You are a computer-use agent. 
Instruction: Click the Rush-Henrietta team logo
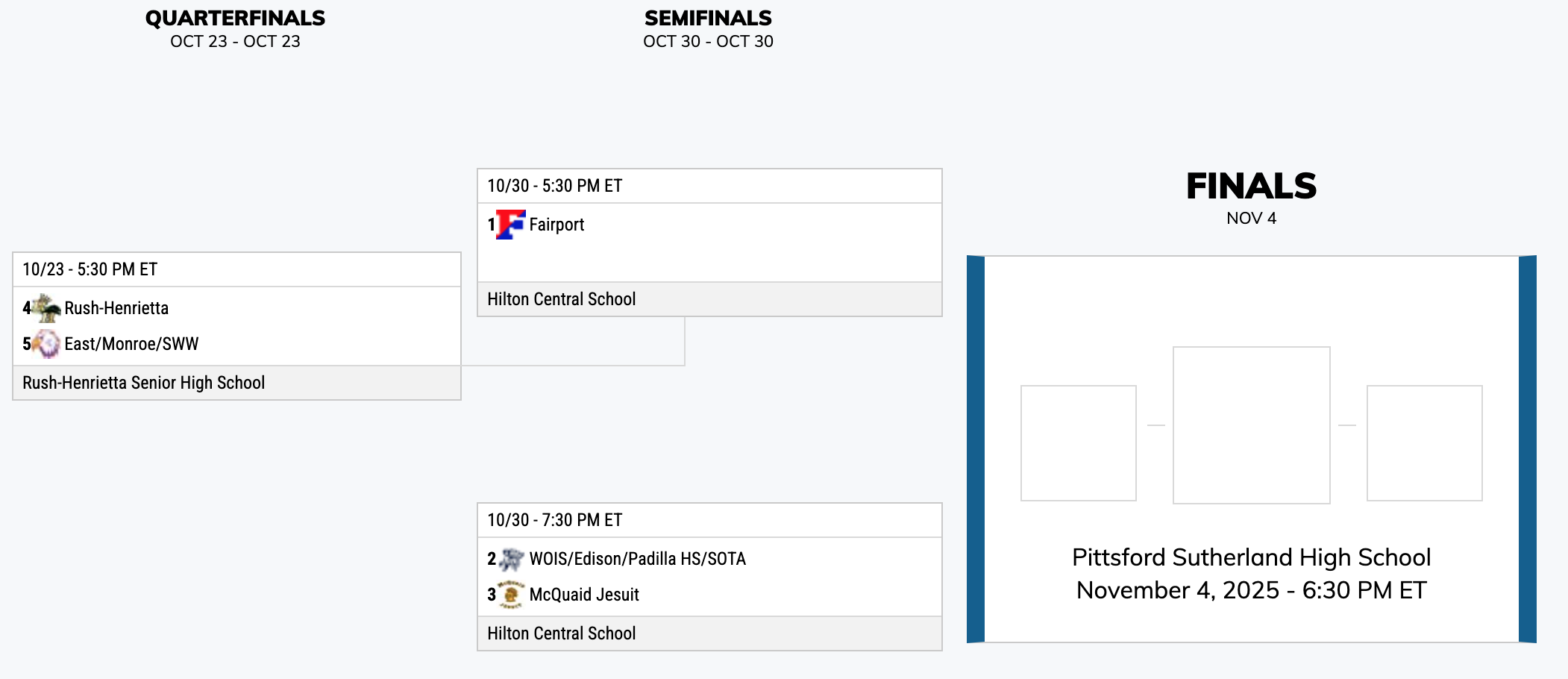pos(48,308)
